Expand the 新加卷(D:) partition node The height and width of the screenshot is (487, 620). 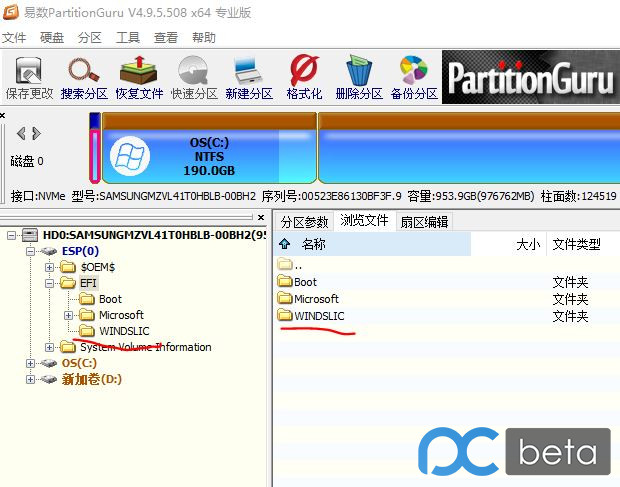(30, 379)
